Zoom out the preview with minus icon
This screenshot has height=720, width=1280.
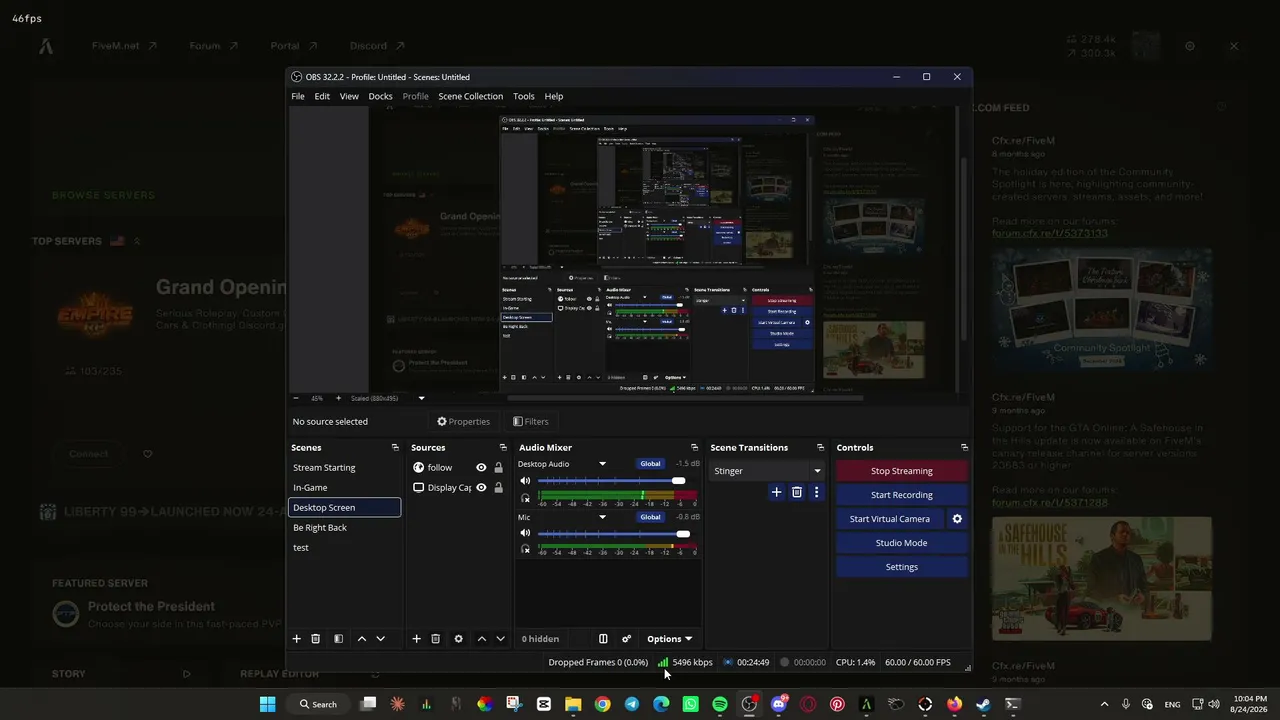pyautogui.click(x=296, y=398)
